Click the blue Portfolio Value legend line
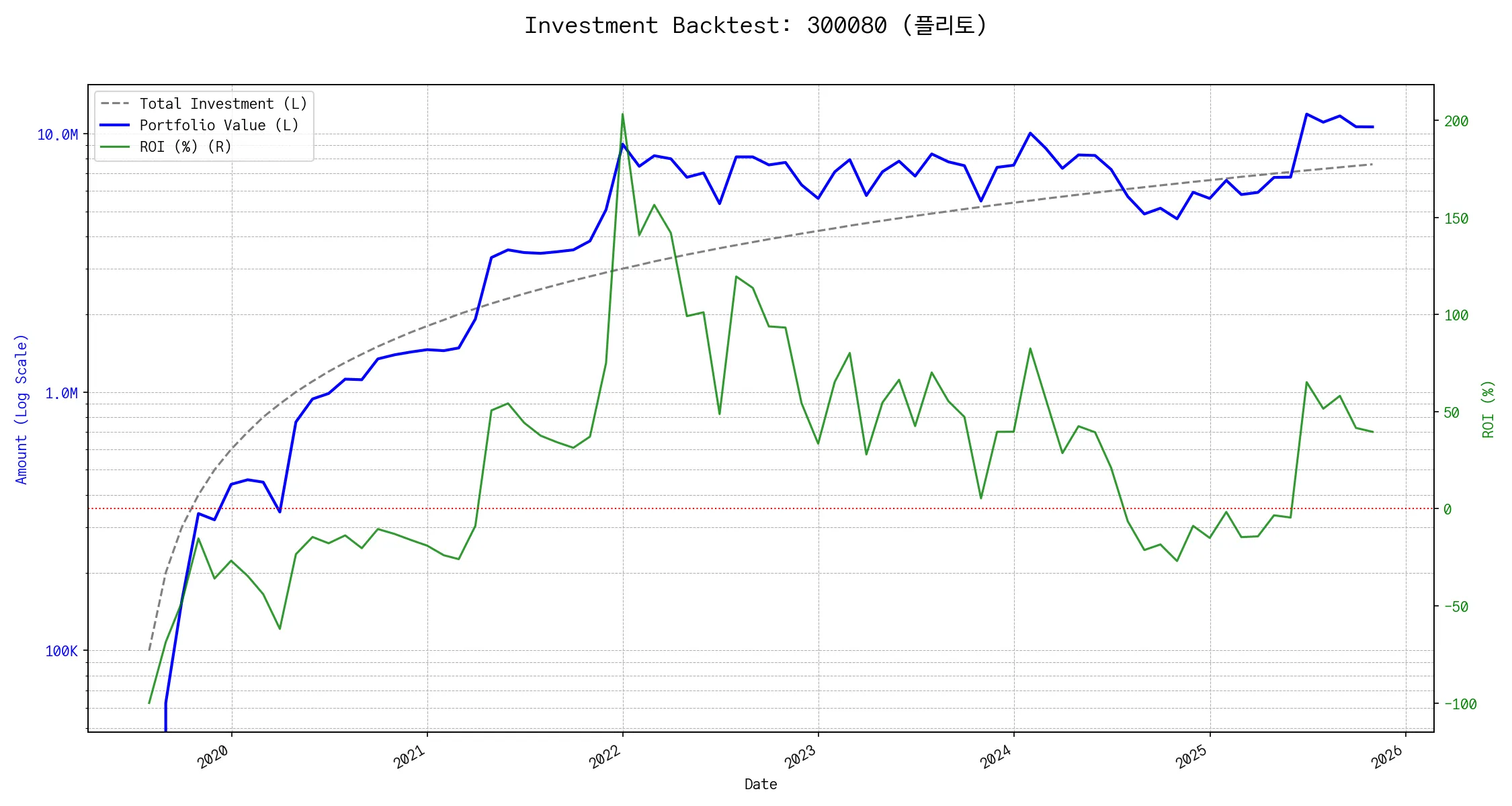Image resolution: width=1512 pixels, height=806 pixels. coord(115,125)
